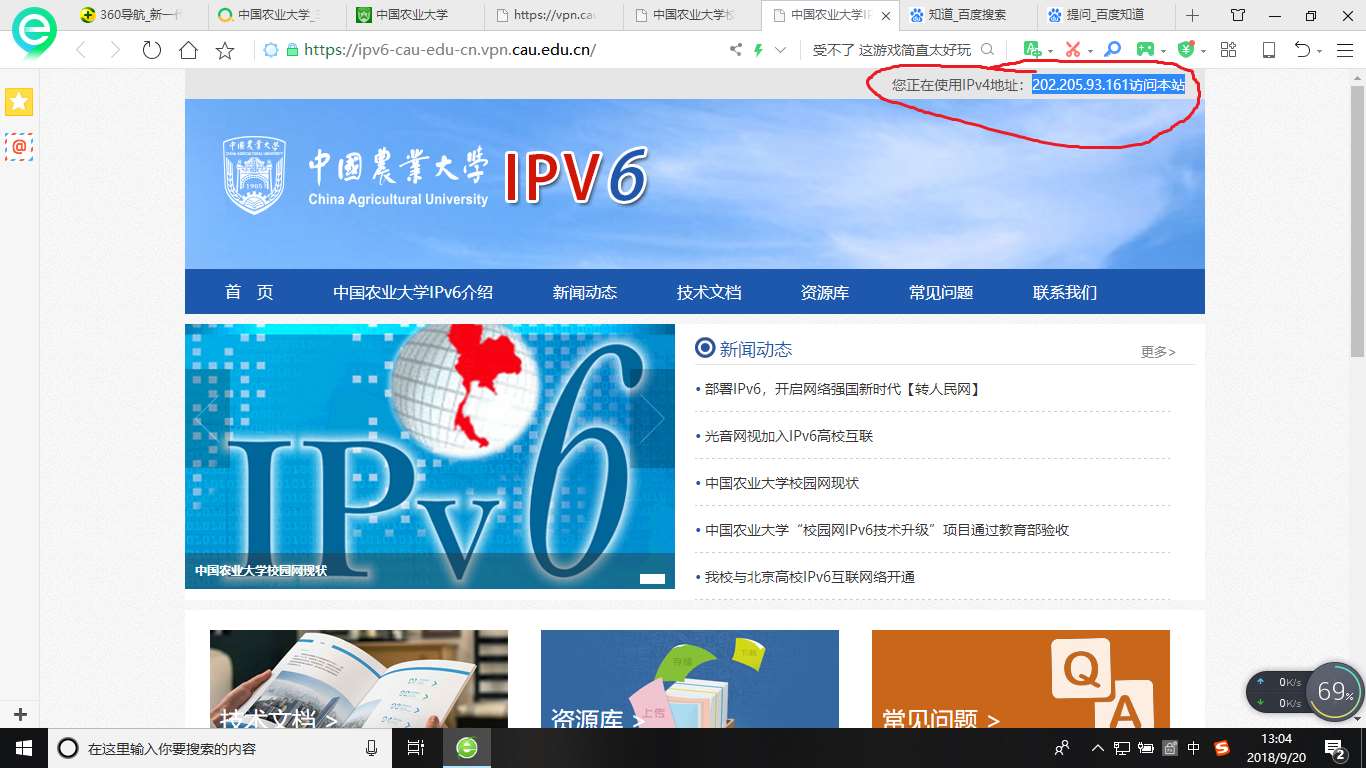Image resolution: width=1366 pixels, height=768 pixels.
Task: Expand the screenshot tool dropdown arrow
Action: pyautogui.click(x=1090, y=51)
